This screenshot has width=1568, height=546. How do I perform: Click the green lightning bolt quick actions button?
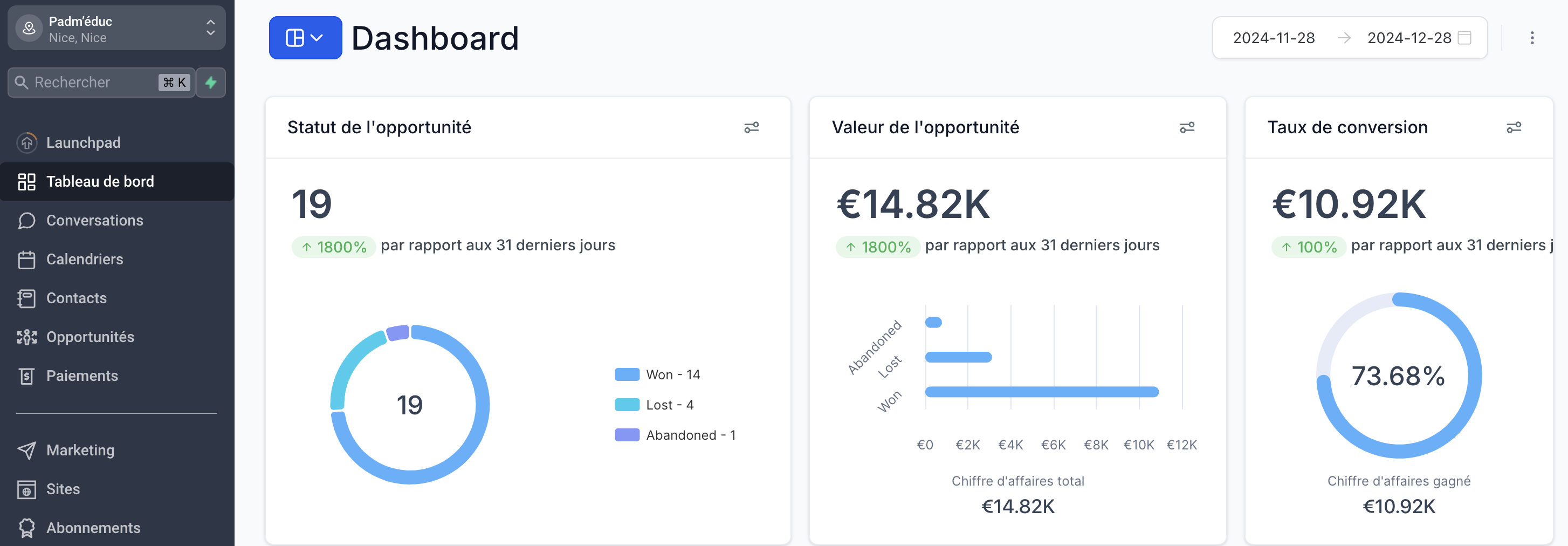tap(211, 82)
